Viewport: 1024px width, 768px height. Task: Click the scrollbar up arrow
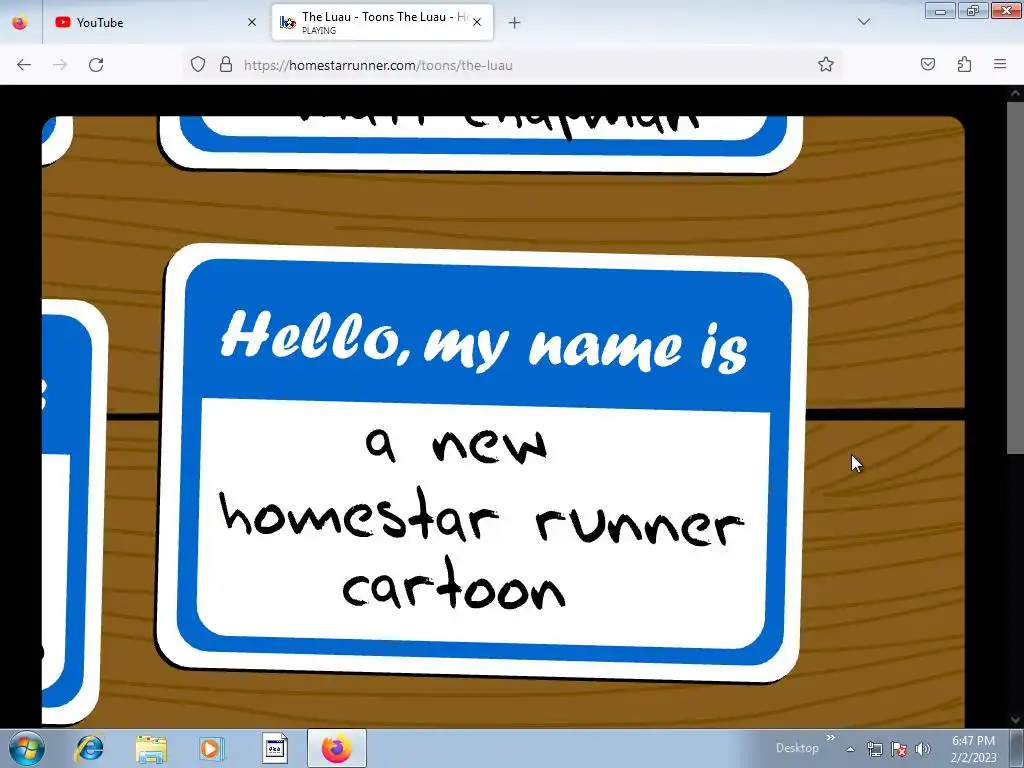click(1015, 93)
